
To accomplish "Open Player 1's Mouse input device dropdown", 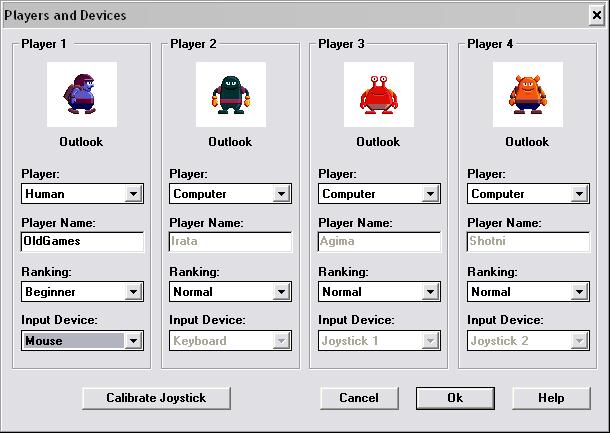I will tap(82, 341).
